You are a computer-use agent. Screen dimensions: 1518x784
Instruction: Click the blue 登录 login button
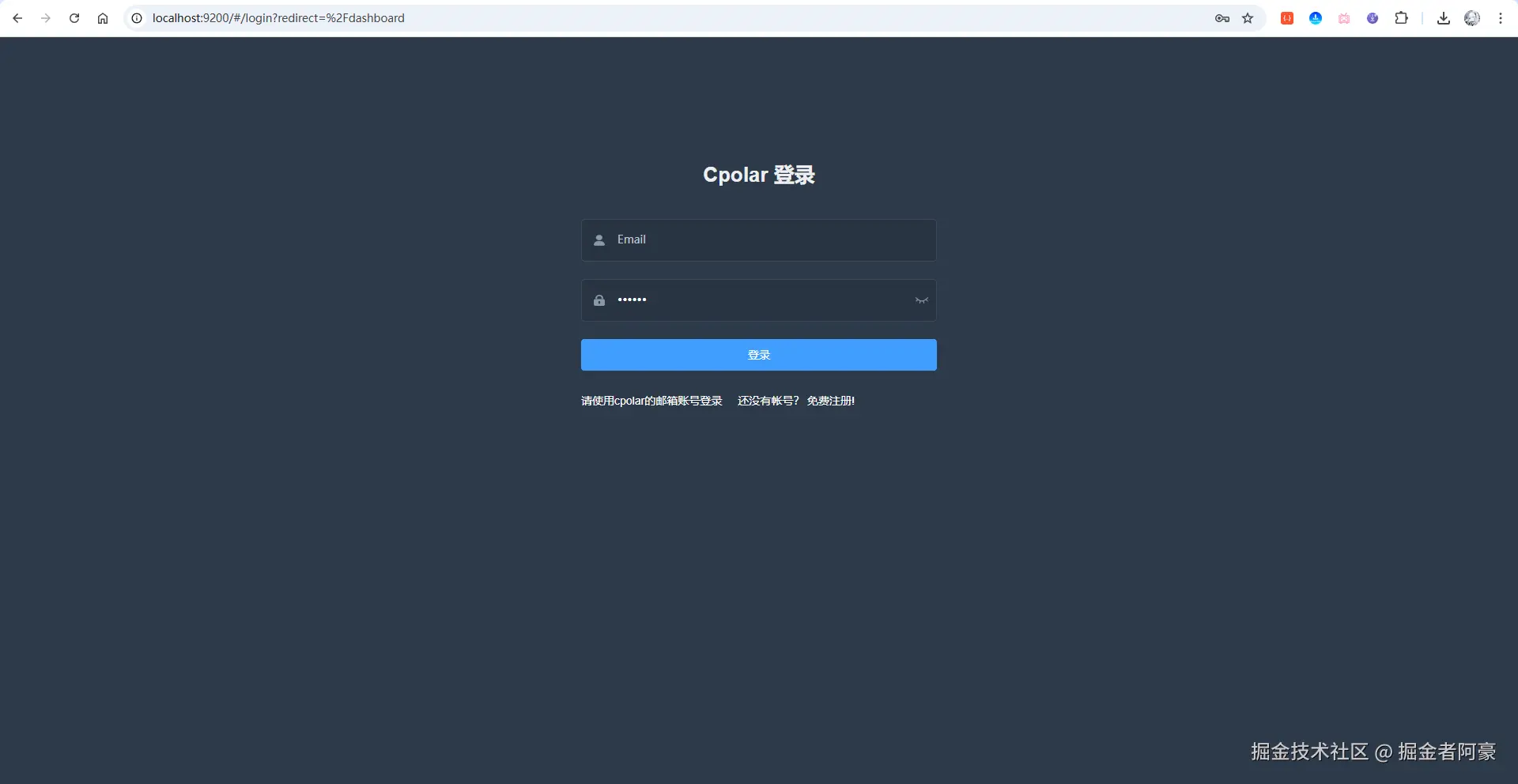pyautogui.click(x=759, y=355)
